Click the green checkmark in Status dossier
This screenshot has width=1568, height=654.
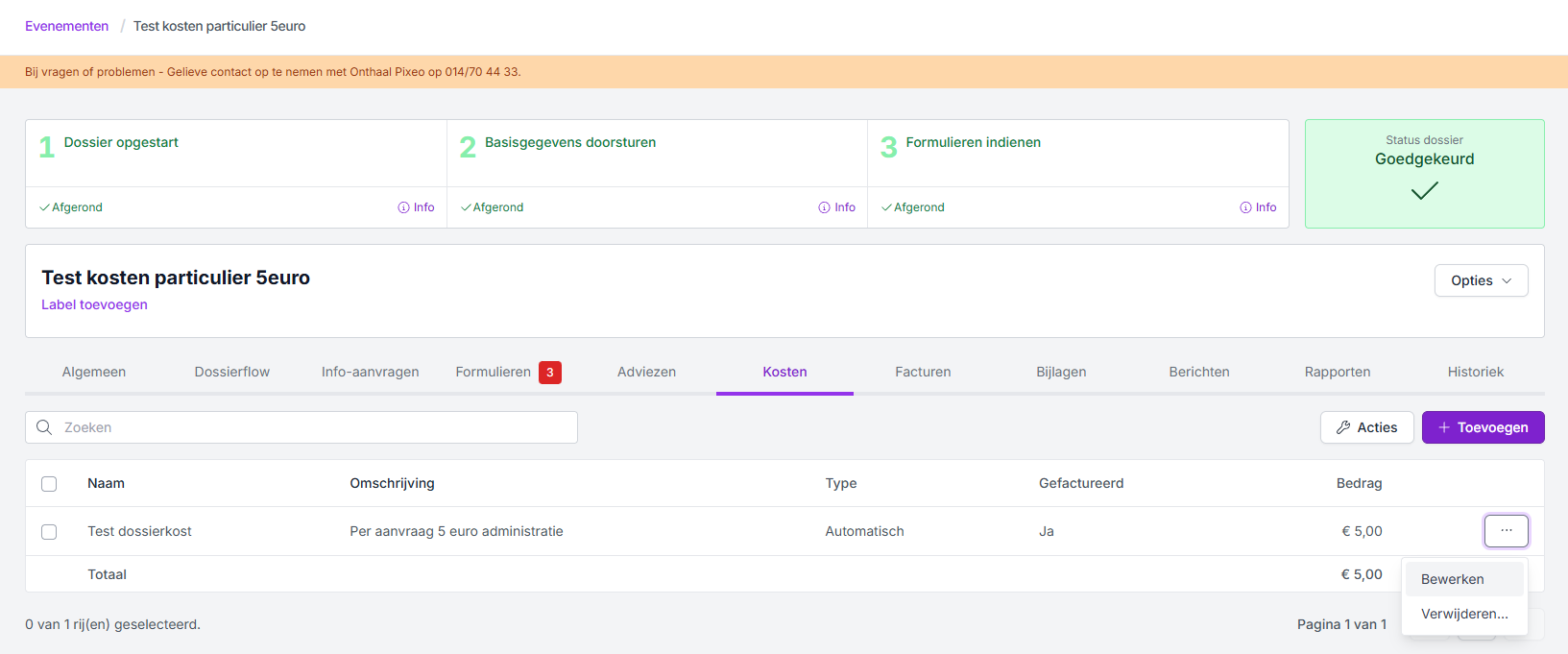coord(1424,191)
